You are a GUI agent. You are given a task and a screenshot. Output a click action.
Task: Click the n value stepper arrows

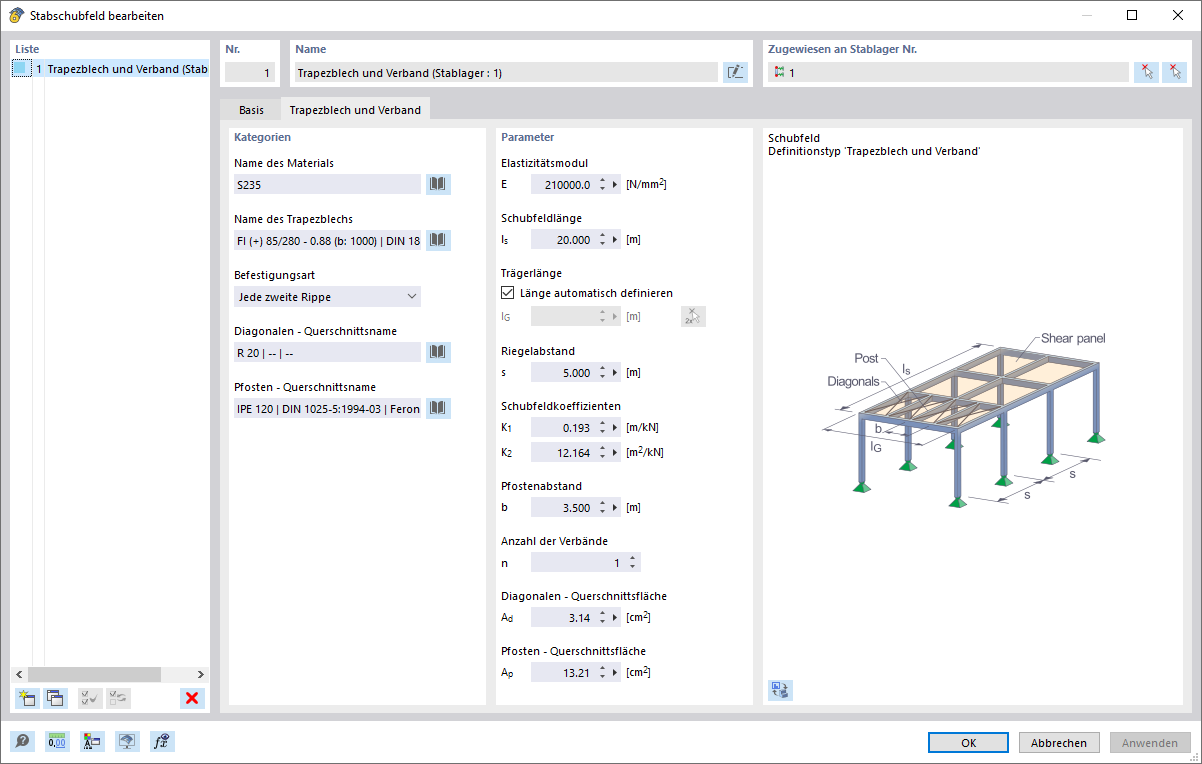pos(634,562)
